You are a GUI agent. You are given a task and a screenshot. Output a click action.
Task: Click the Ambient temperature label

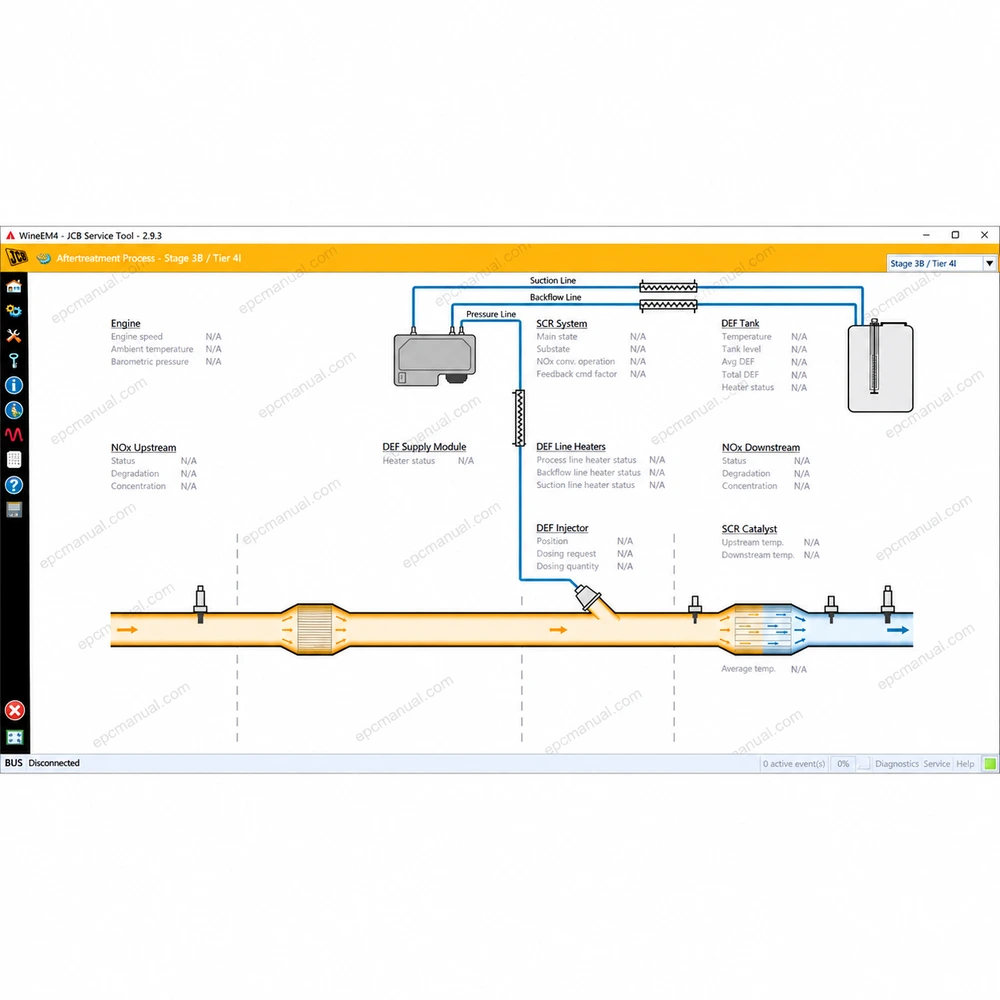152,349
